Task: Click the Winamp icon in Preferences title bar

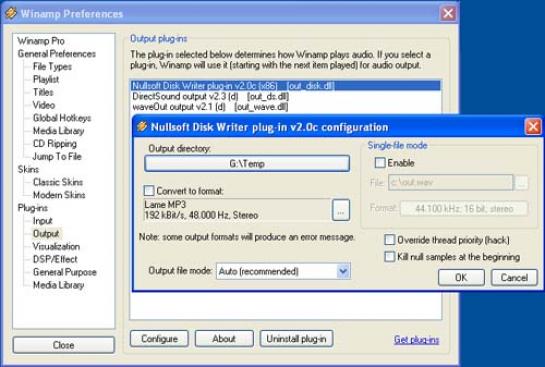Action: [11, 13]
